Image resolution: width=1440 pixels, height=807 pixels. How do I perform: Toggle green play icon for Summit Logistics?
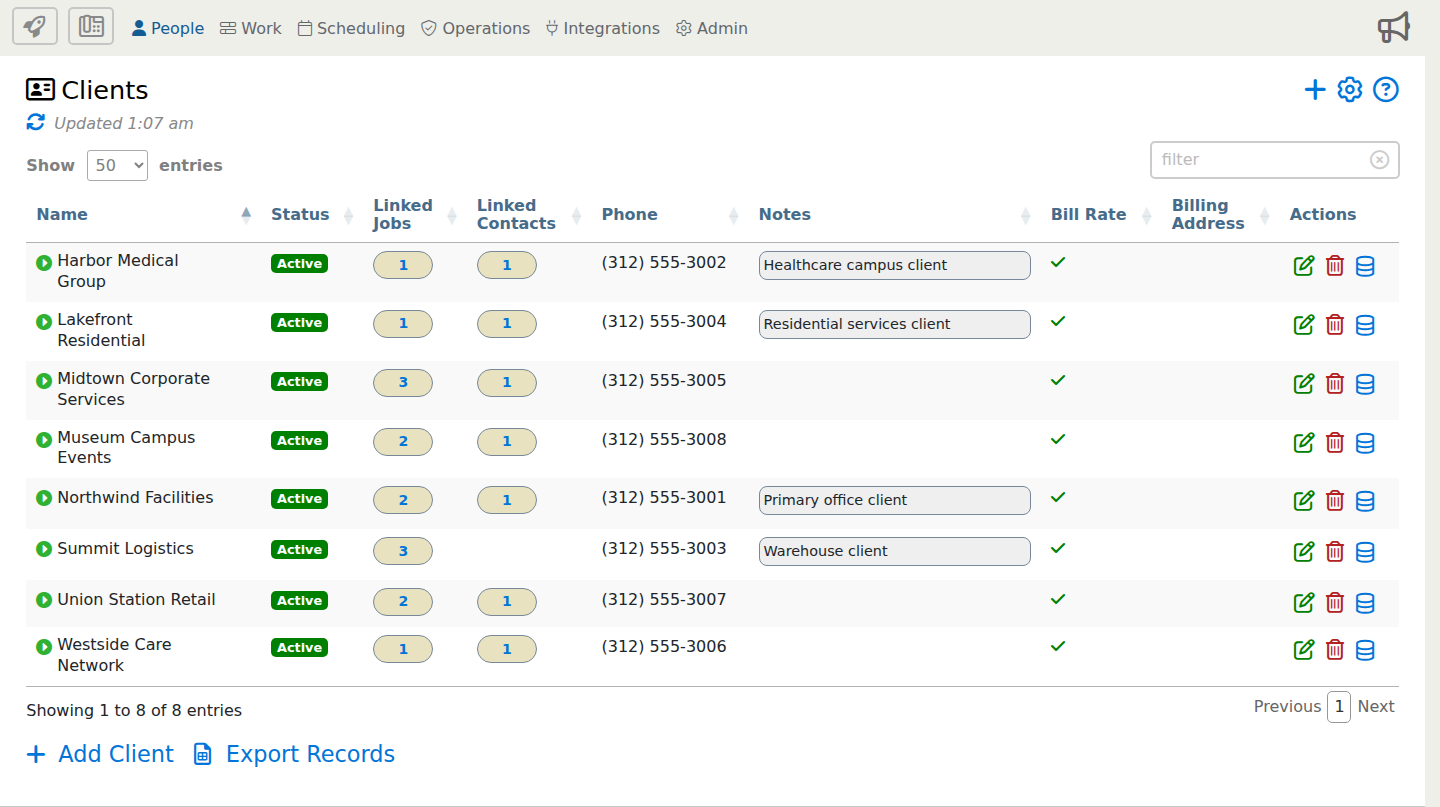(x=44, y=549)
